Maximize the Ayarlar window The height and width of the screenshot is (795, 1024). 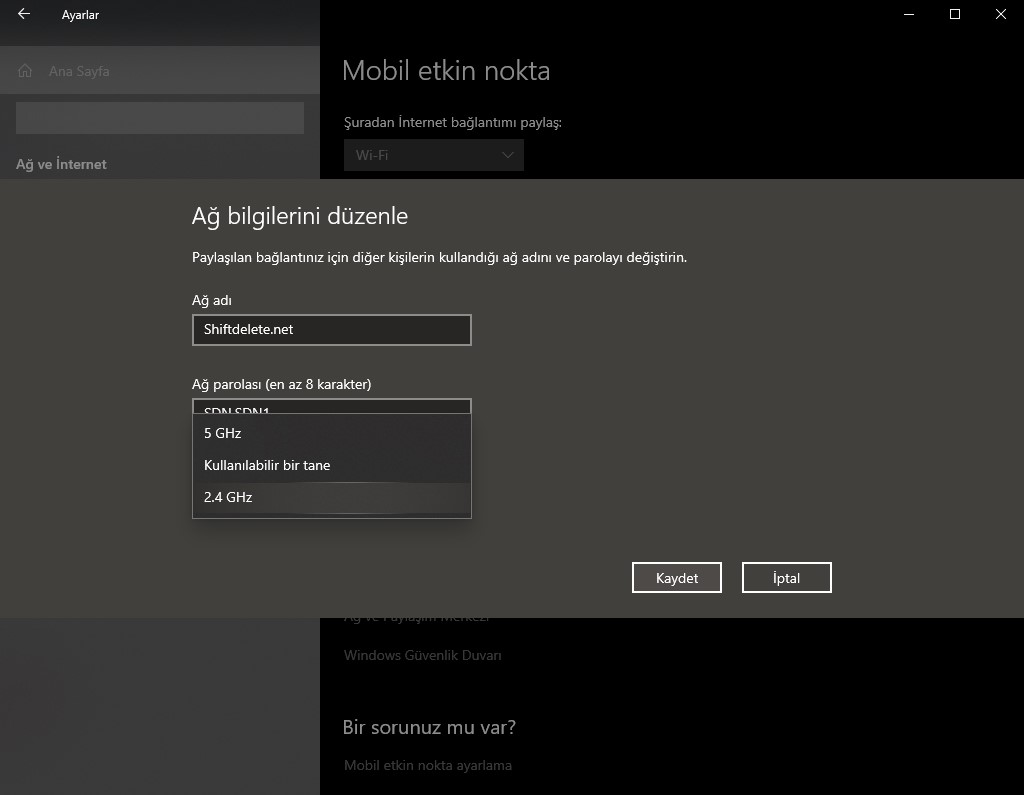pyautogui.click(x=955, y=15)
